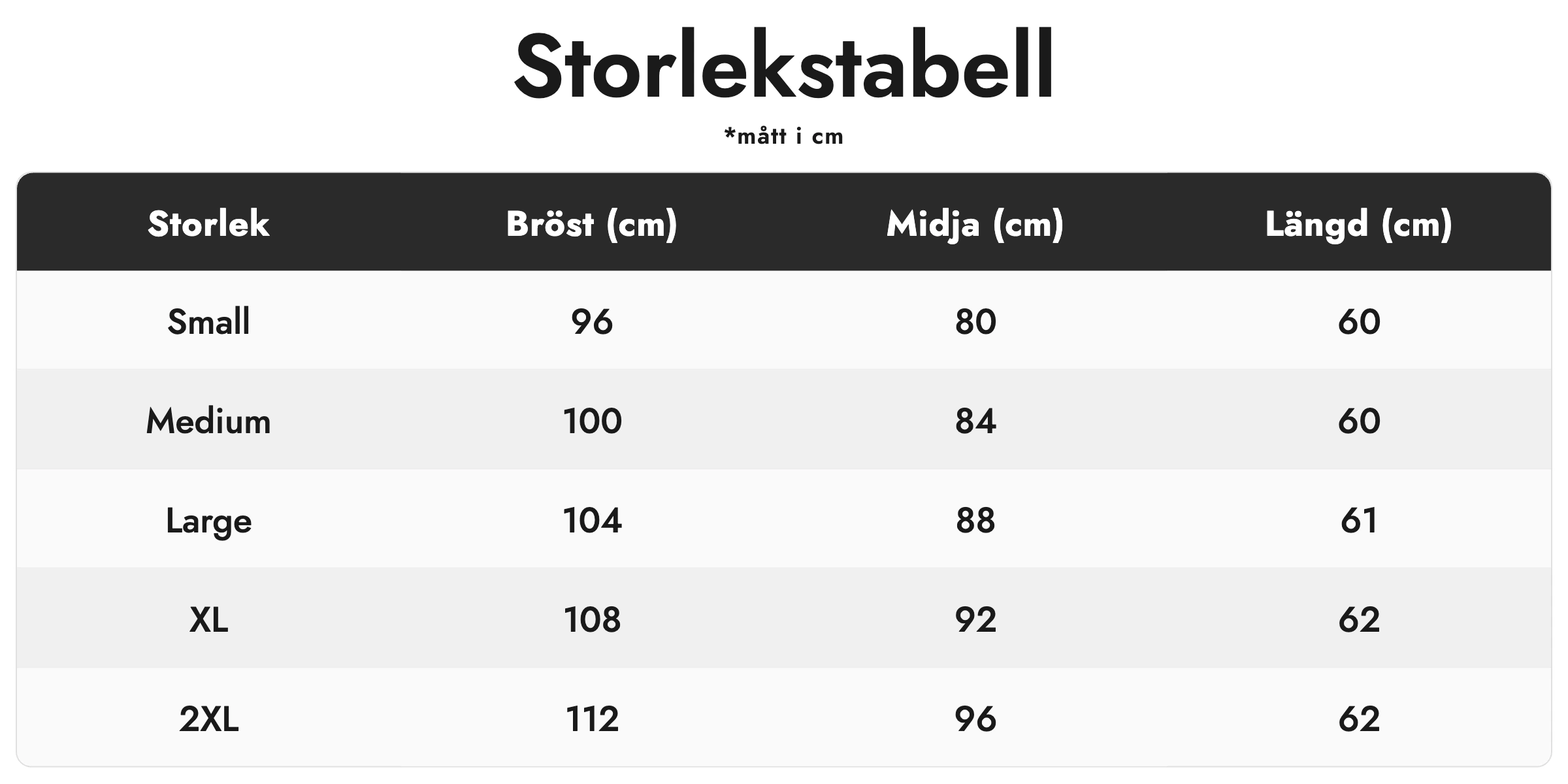Click the Small chest value 96
1568x784 pixels.
pyautogui.click(x=592, y=321)
